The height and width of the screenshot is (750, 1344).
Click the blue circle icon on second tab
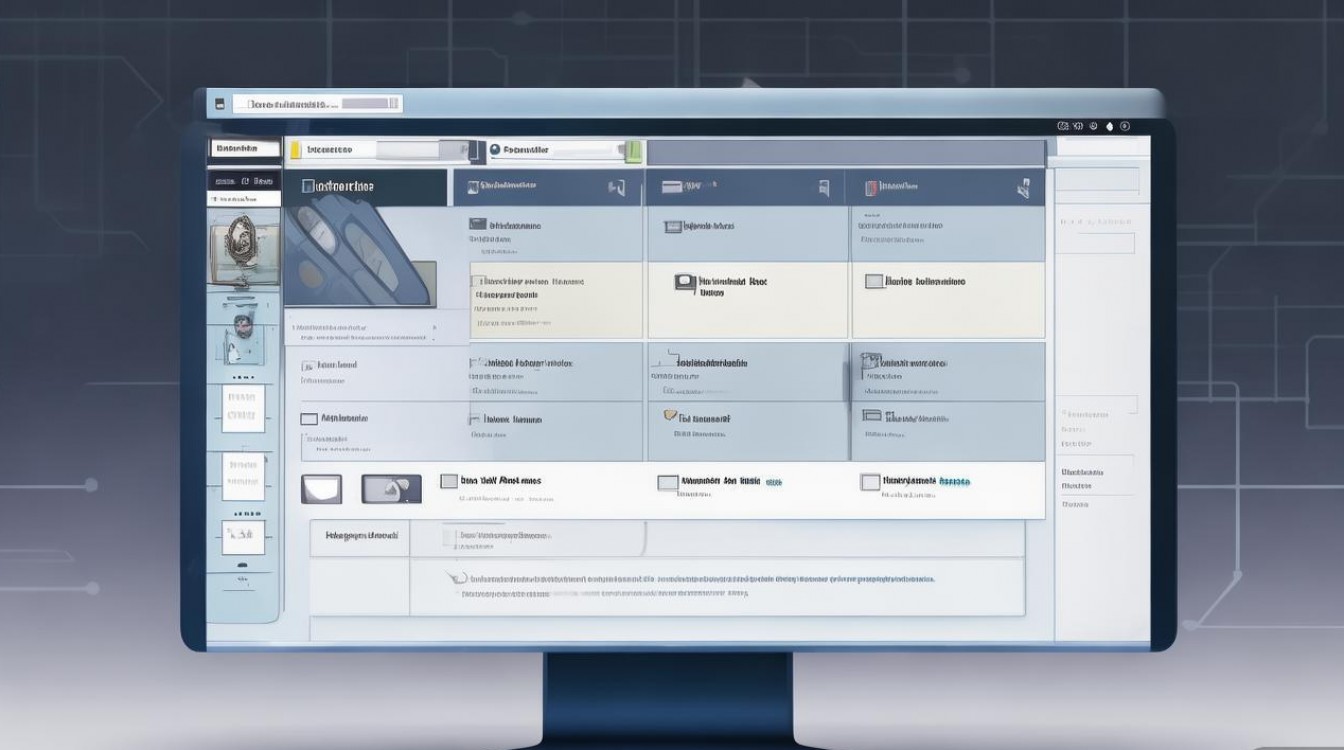click(494, 150)
